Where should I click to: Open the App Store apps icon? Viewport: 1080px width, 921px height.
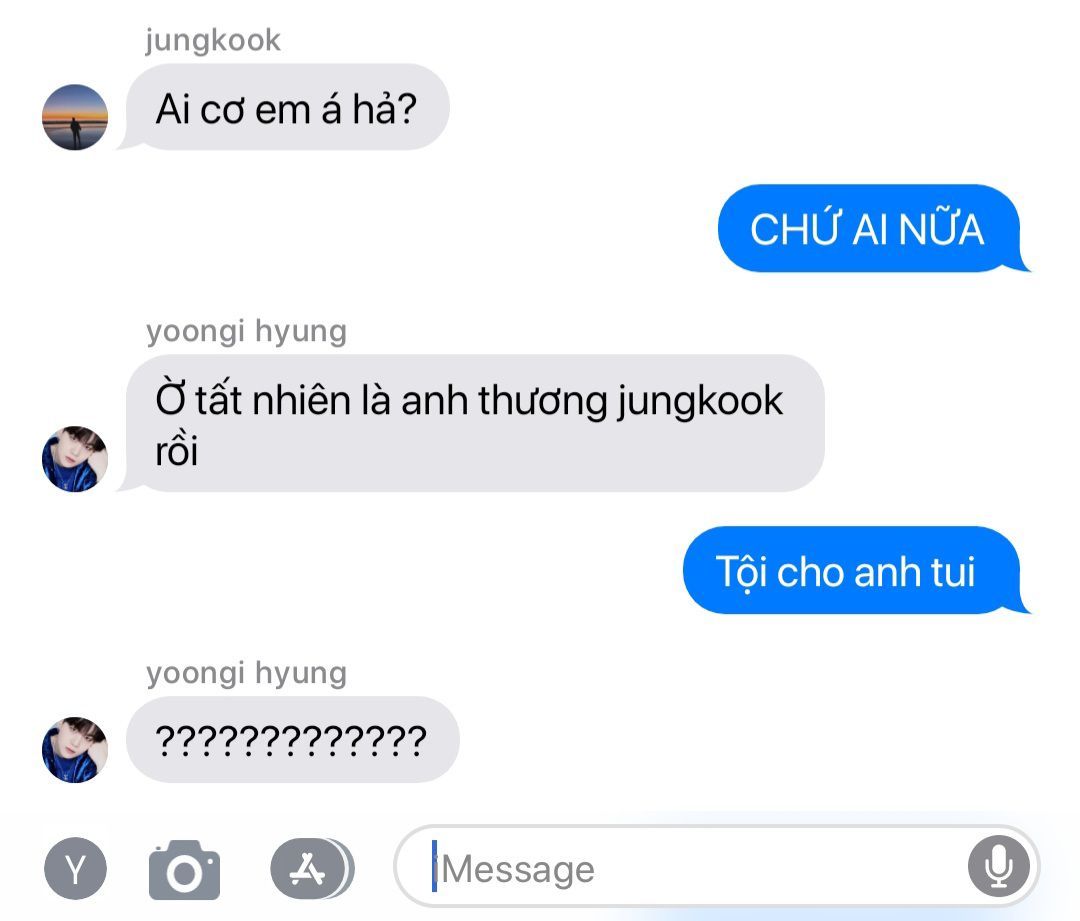311,869
